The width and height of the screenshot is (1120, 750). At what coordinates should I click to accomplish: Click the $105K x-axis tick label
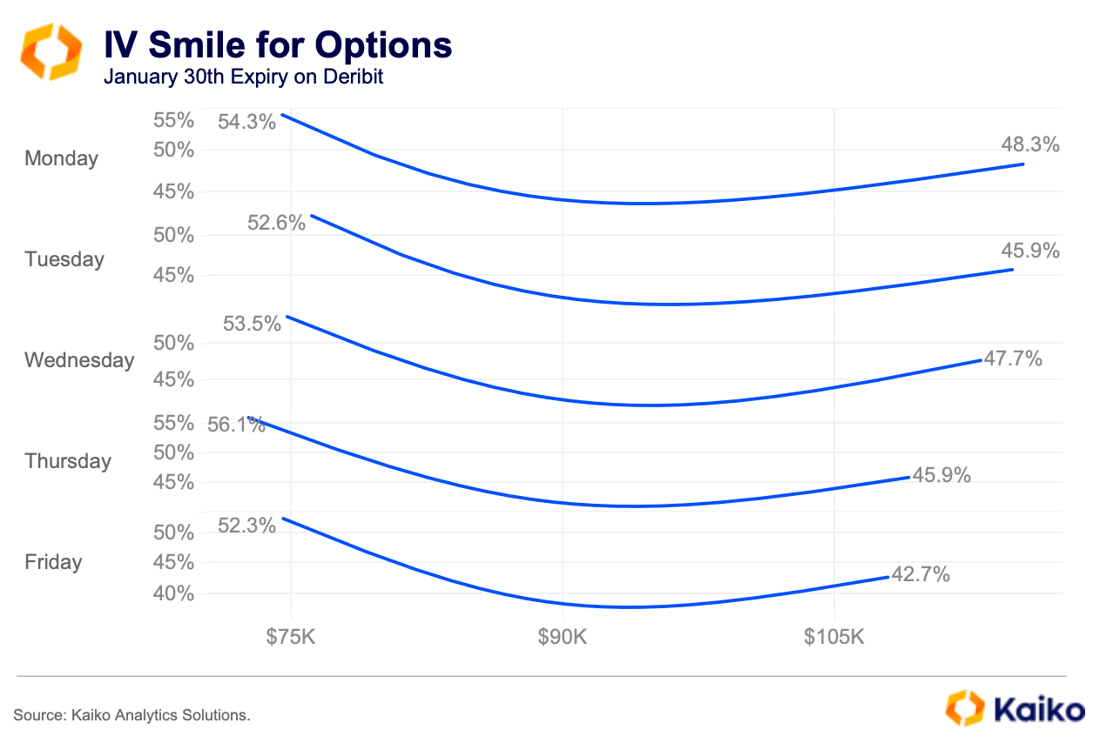[834, 636]
